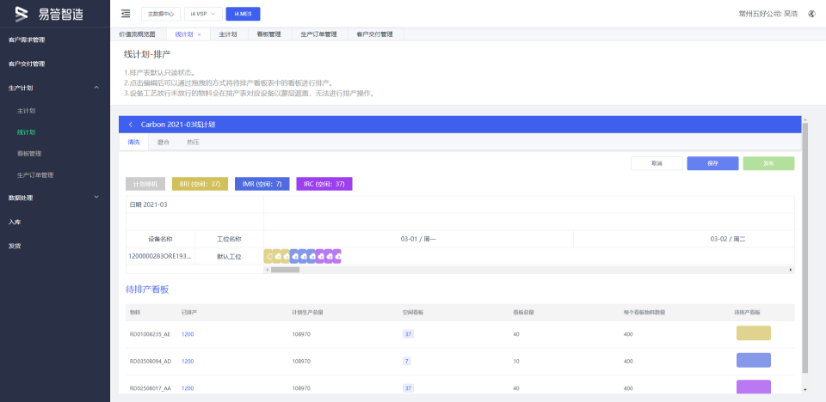The width and height of the screenshot is (826, 402).
Task: Open the 价值流概览图 page tab
Action: [137, 34]
